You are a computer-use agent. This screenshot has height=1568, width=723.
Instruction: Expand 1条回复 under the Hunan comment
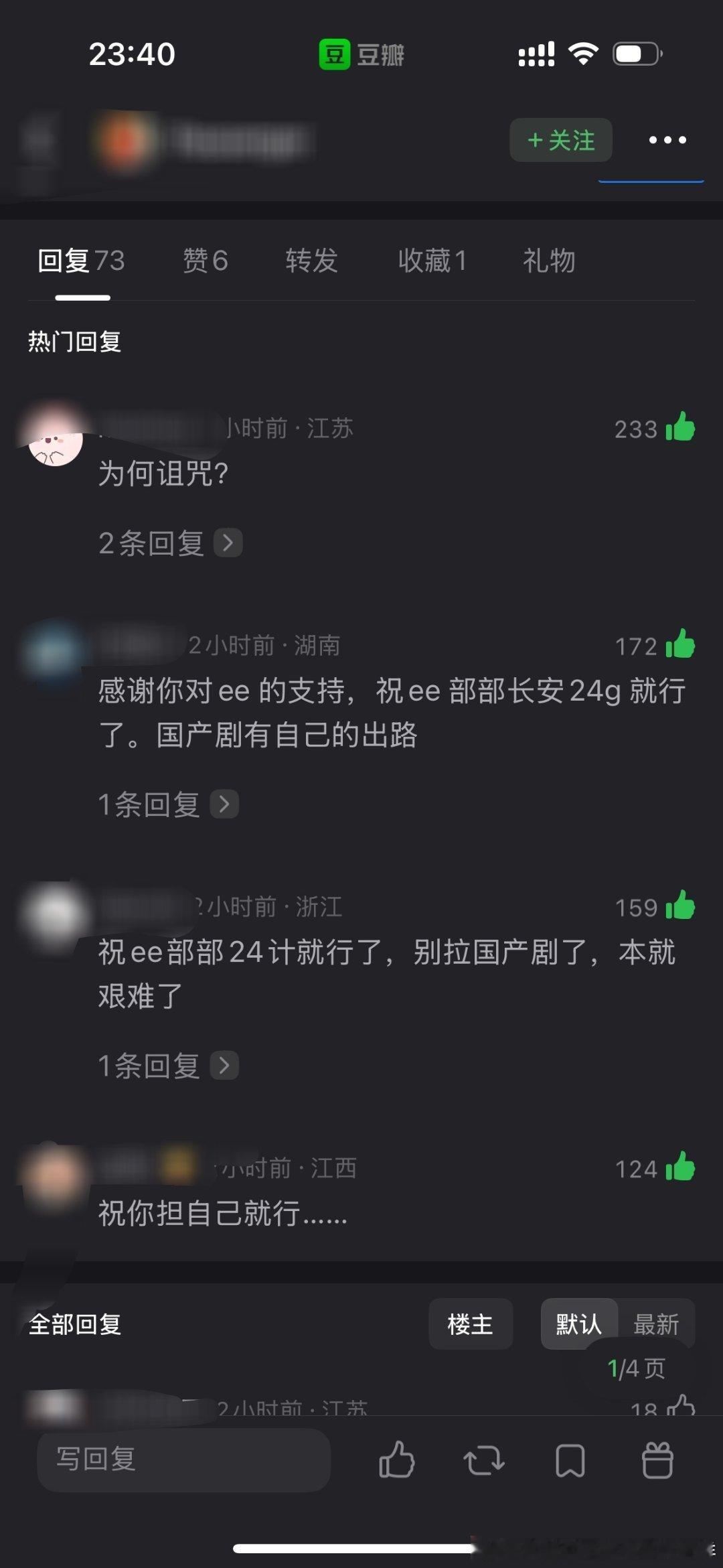coord(168,804)
